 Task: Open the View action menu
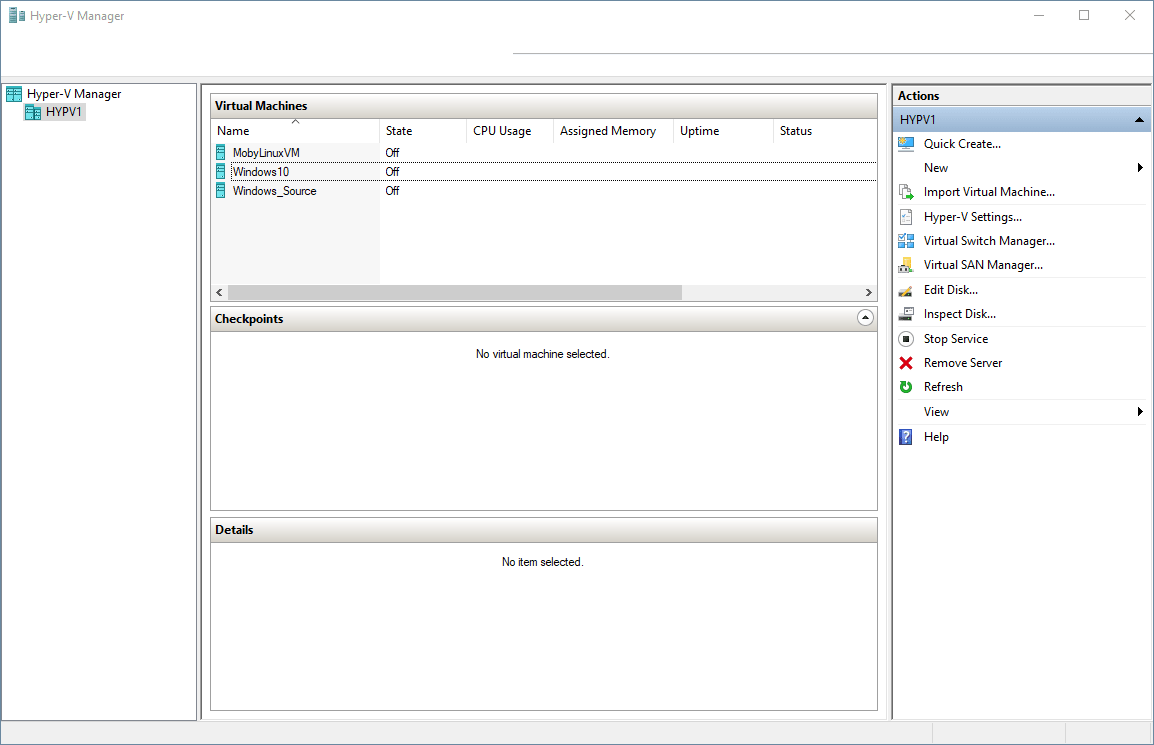pyautogui.click(x=936, y=412)
